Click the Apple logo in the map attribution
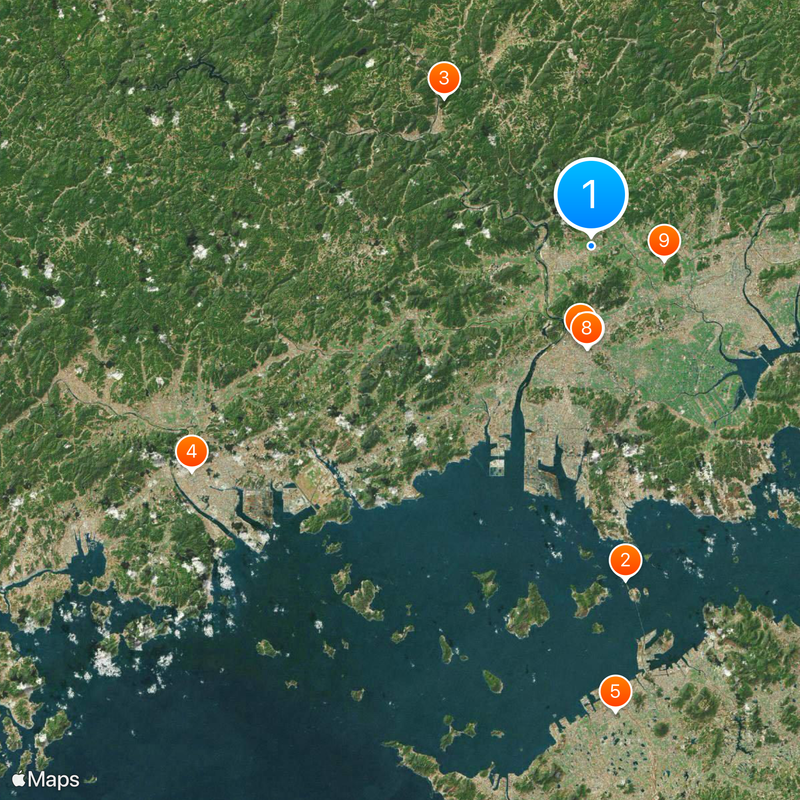 19,779
